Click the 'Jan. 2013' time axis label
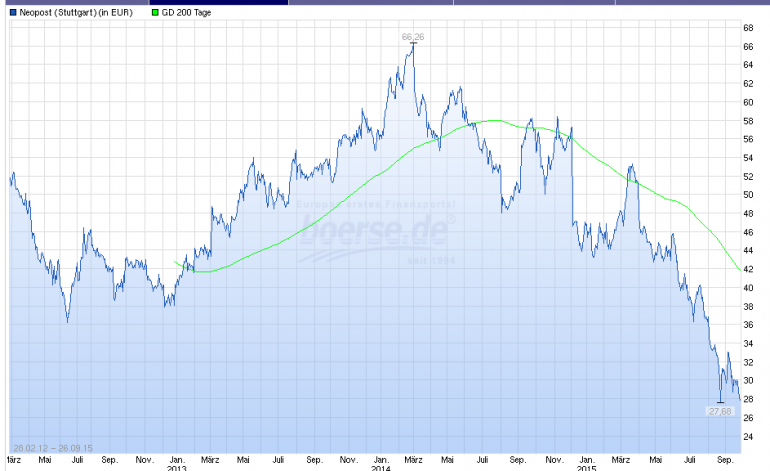This screenshot has width=770, height=471. click(177, 464)
